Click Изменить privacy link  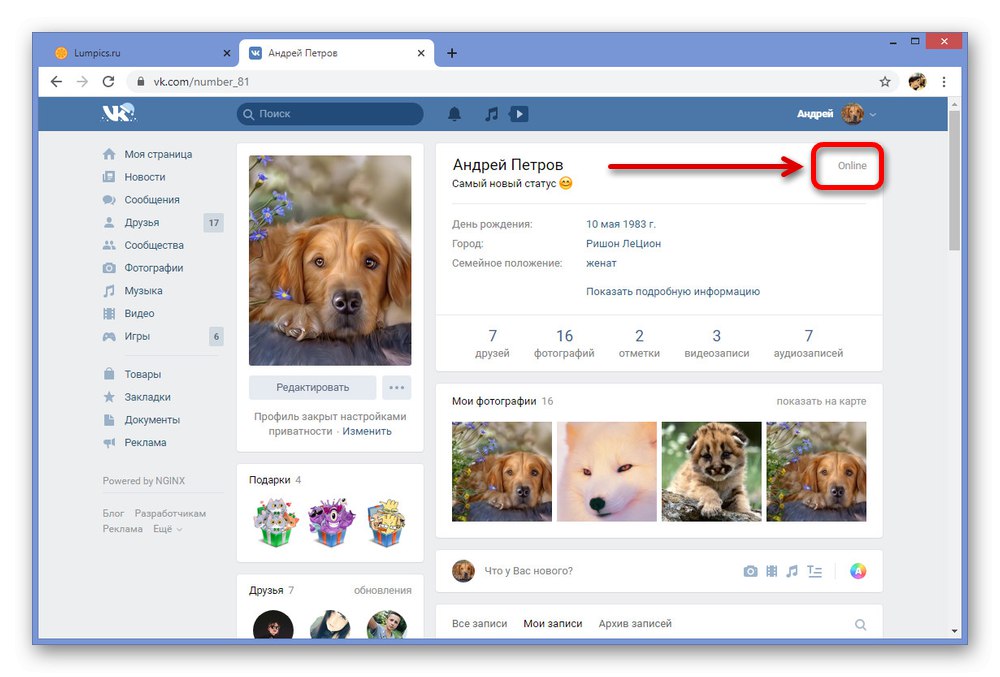pyautogui.click(x=367, y=431)
